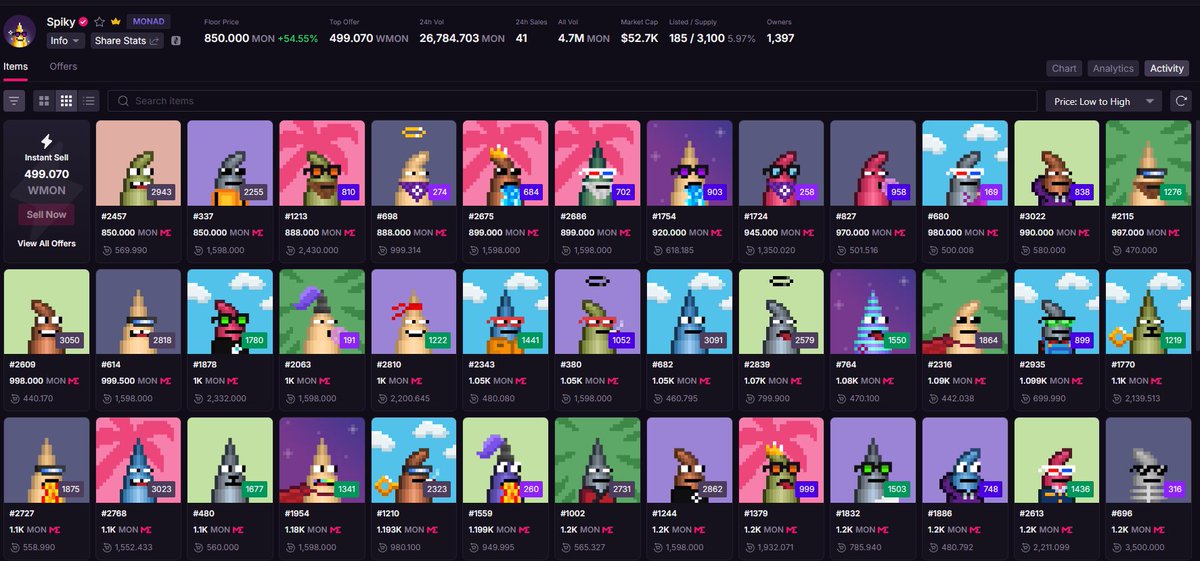Click the magnifier icon in search bar

123,101
